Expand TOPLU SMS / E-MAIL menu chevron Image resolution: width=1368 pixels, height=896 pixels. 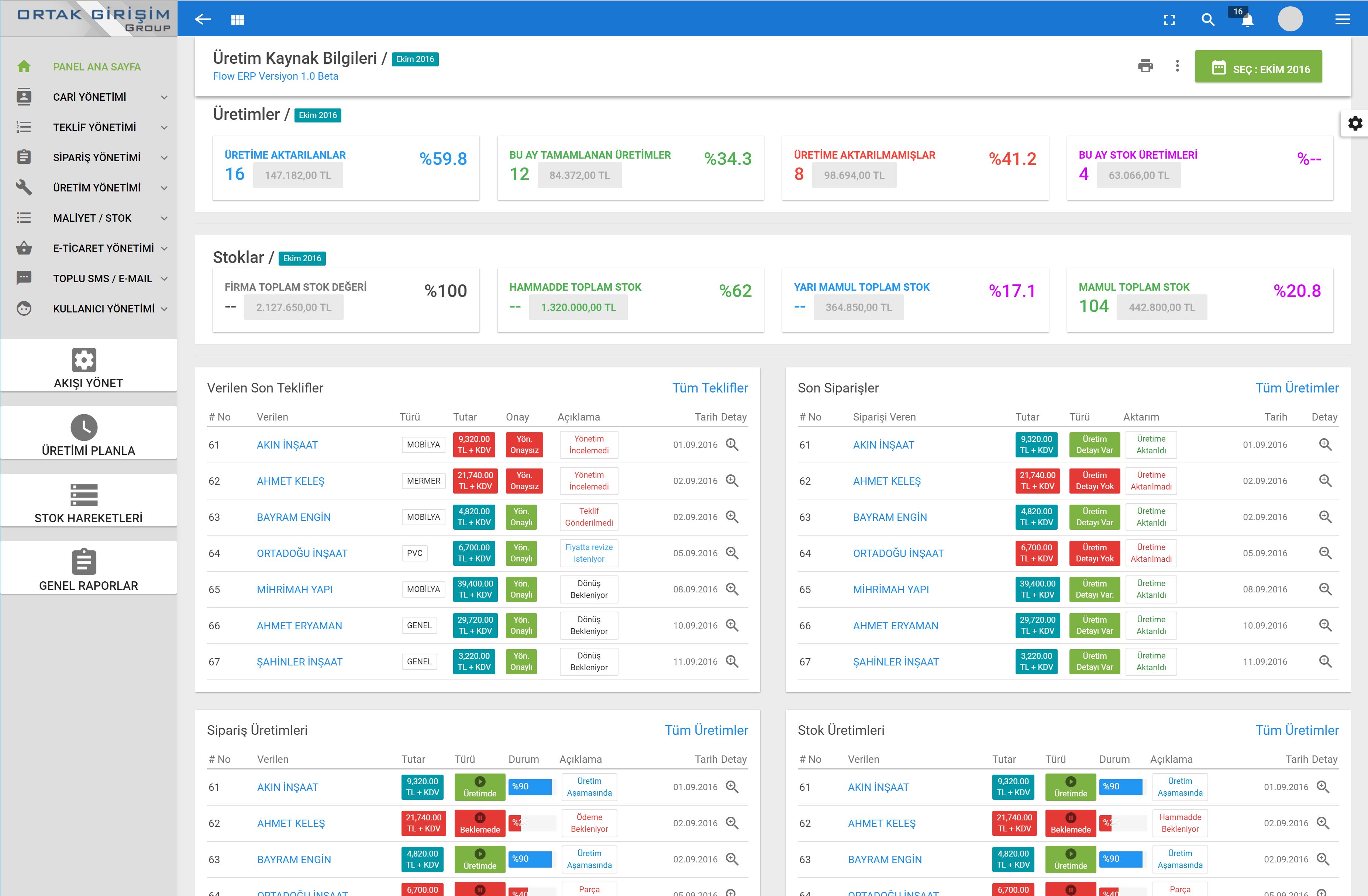click(x=164, y=279)
